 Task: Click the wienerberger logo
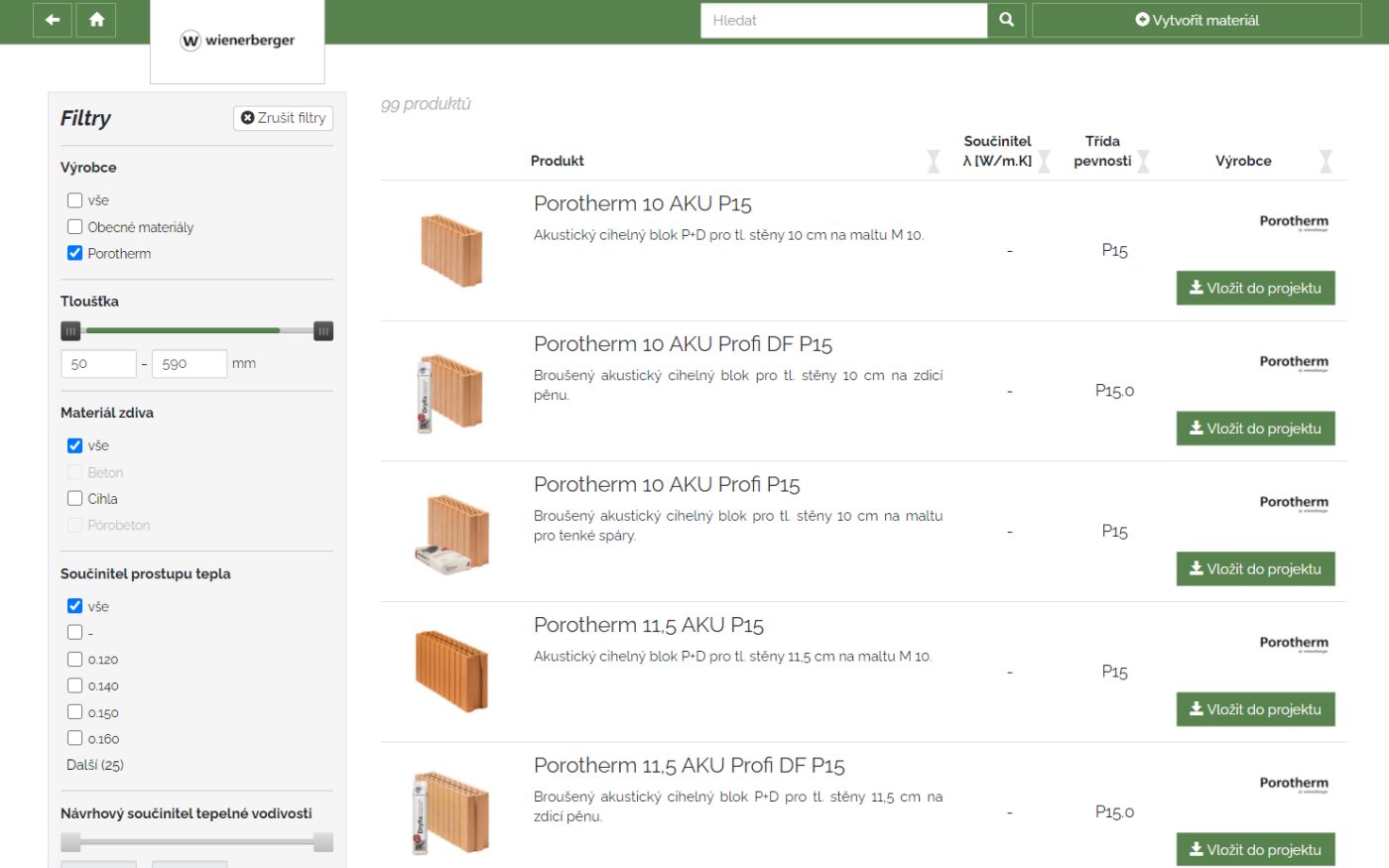(x=237, y=42)
